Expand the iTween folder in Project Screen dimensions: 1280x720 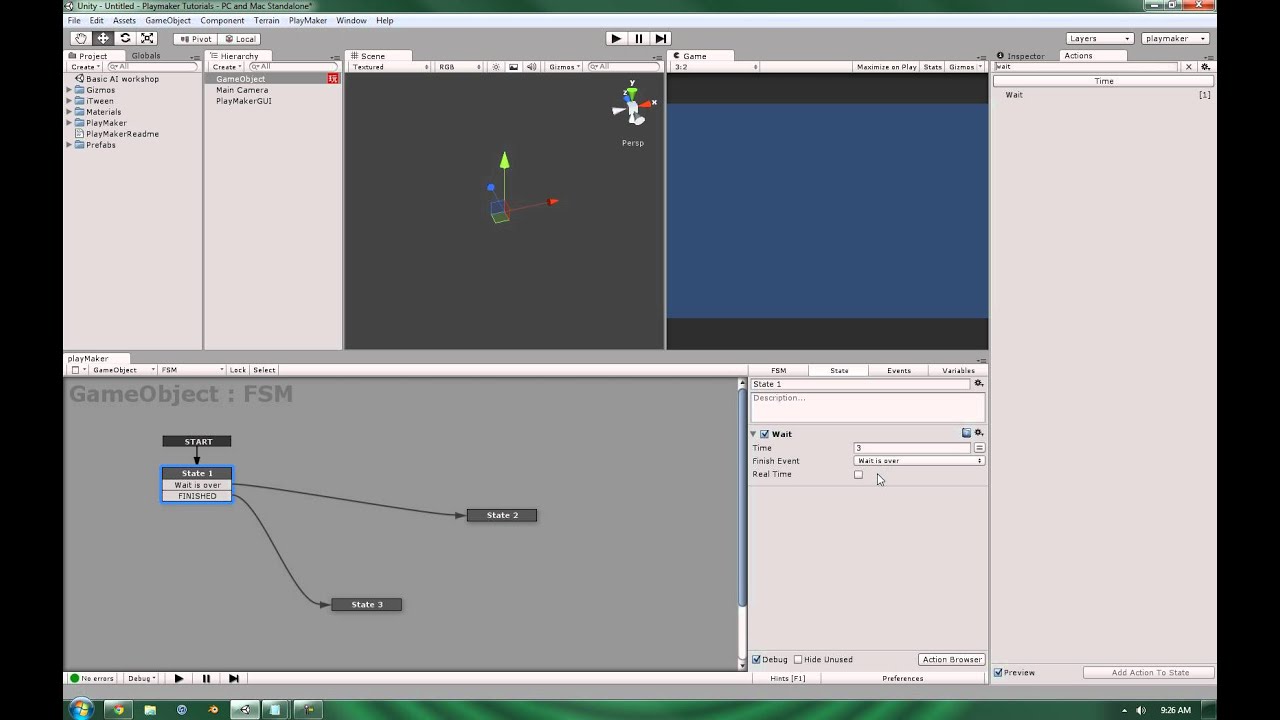coord(69,101)
